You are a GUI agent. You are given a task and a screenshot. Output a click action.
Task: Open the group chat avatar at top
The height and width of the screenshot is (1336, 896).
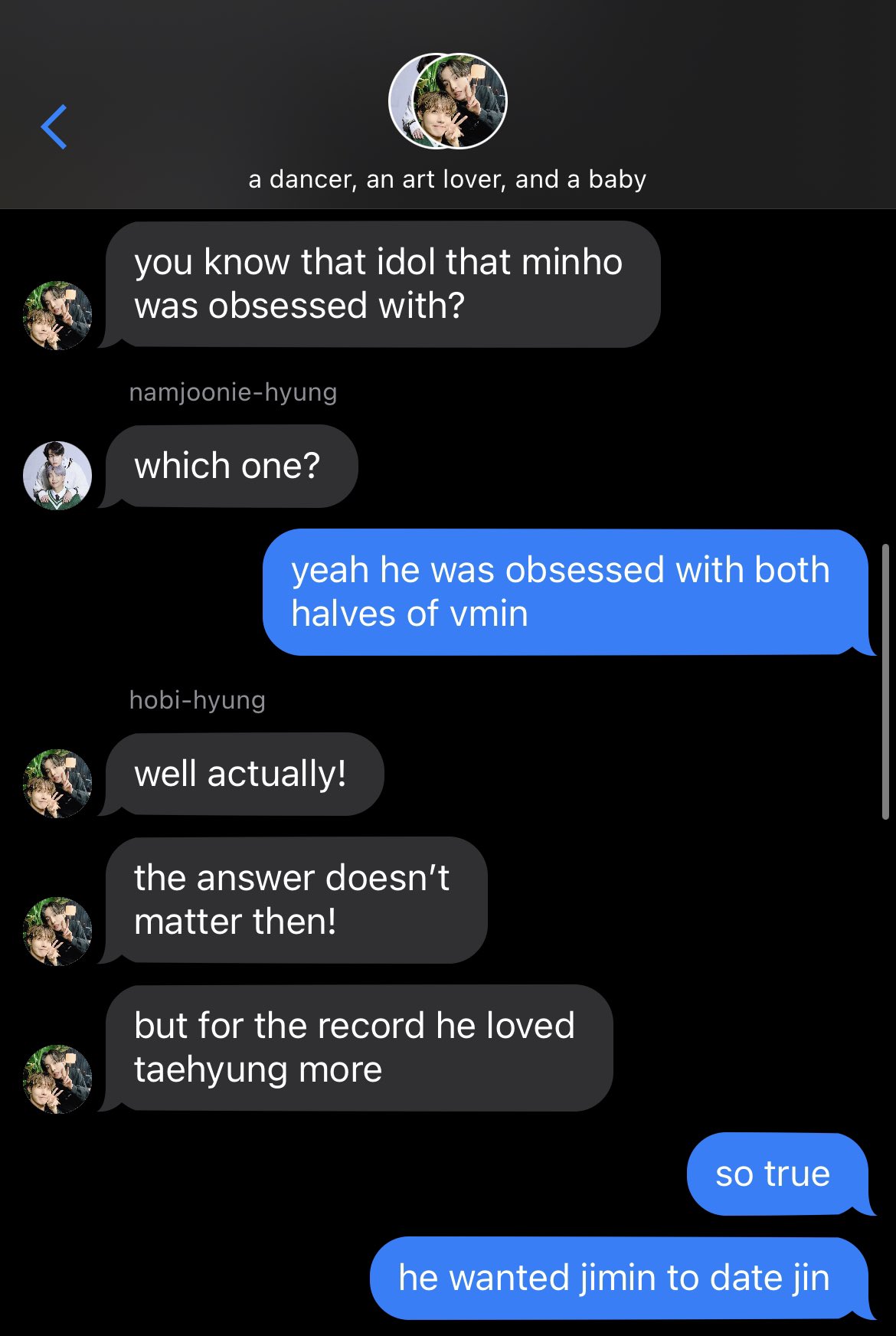click(448, 101)
